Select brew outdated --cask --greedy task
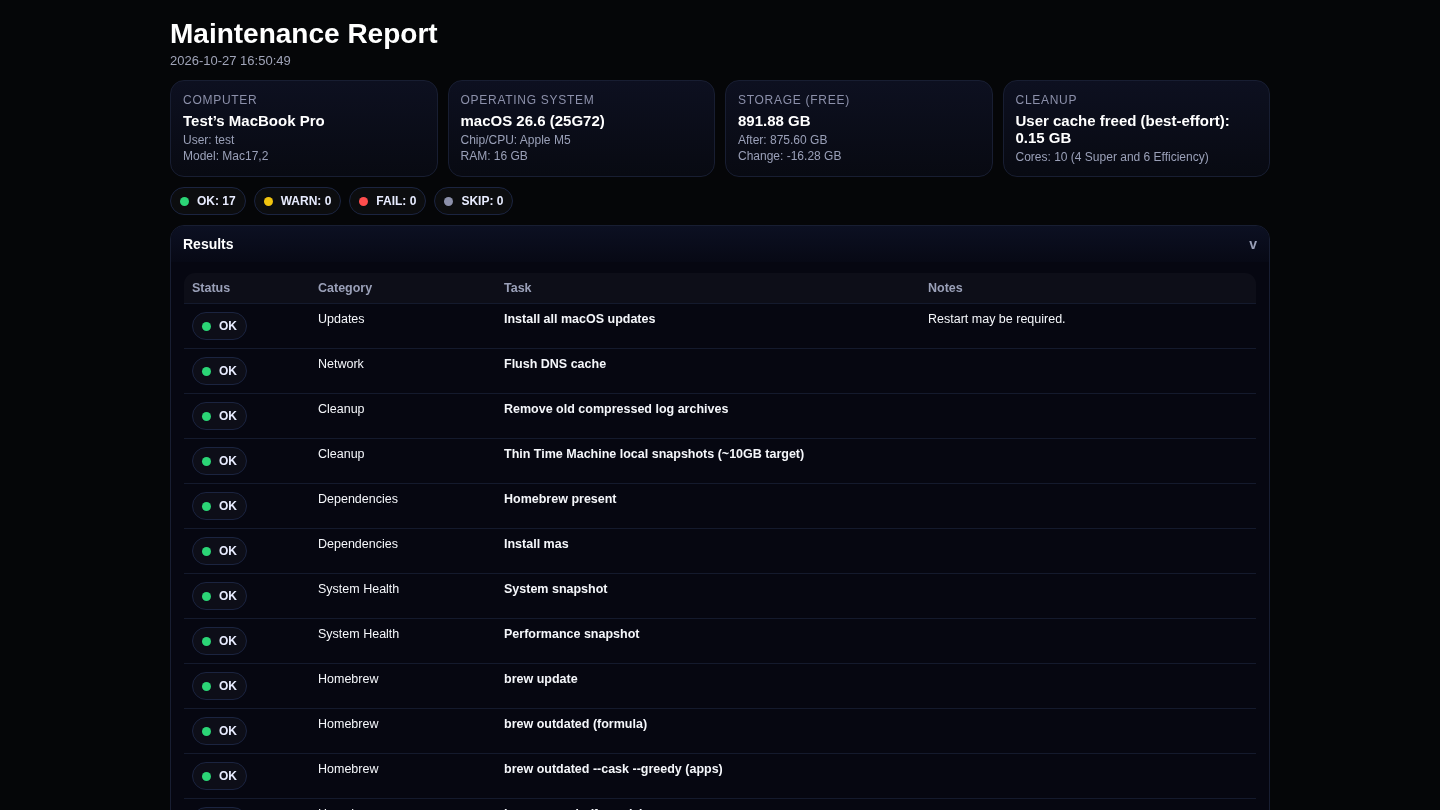Image resolution: width=1440 pixels, height=810 pixels. tap(613, 769)
